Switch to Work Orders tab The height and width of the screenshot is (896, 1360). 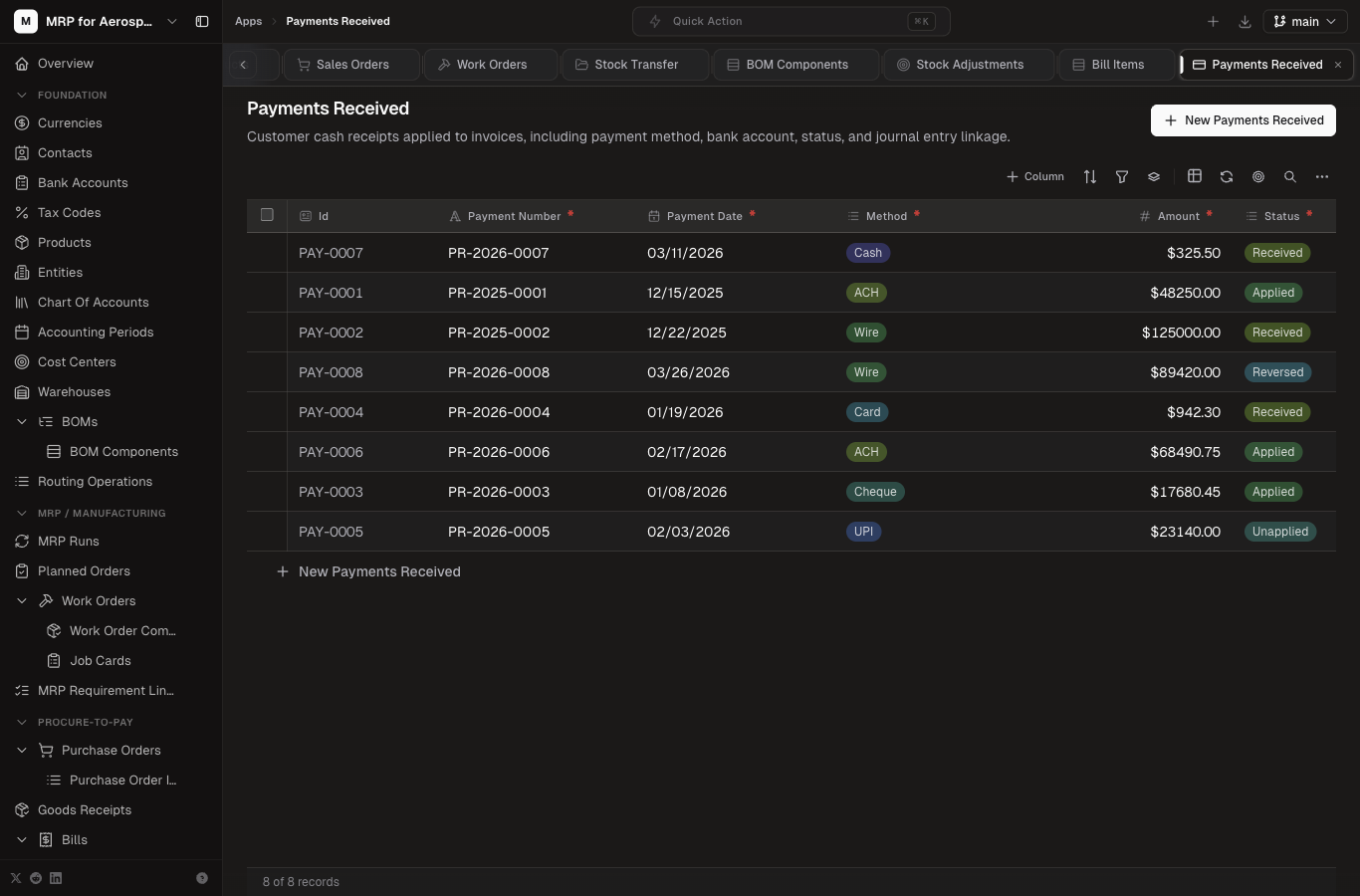click(x=491, y=65)
